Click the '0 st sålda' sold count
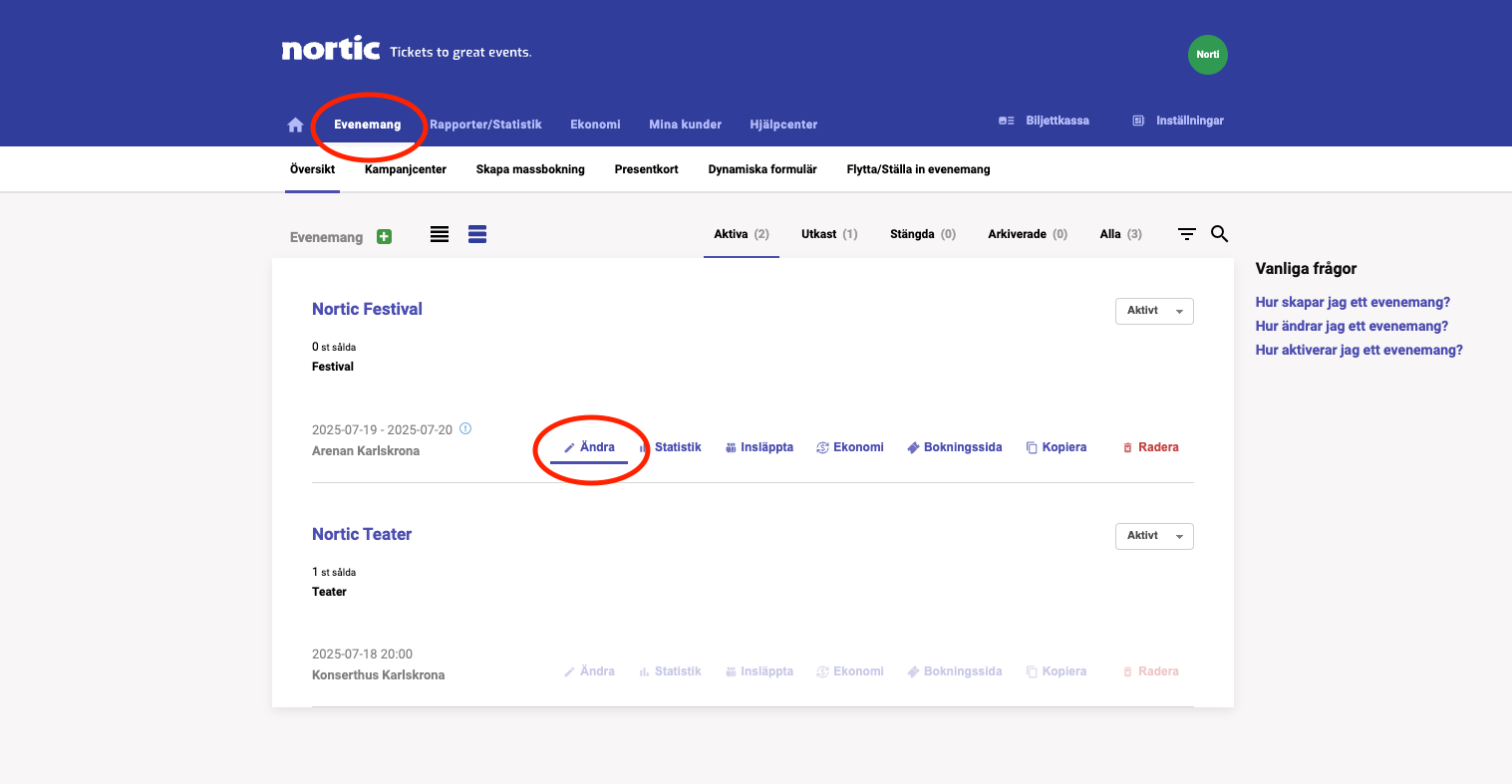1512x784 pixels. coord(334,348)
